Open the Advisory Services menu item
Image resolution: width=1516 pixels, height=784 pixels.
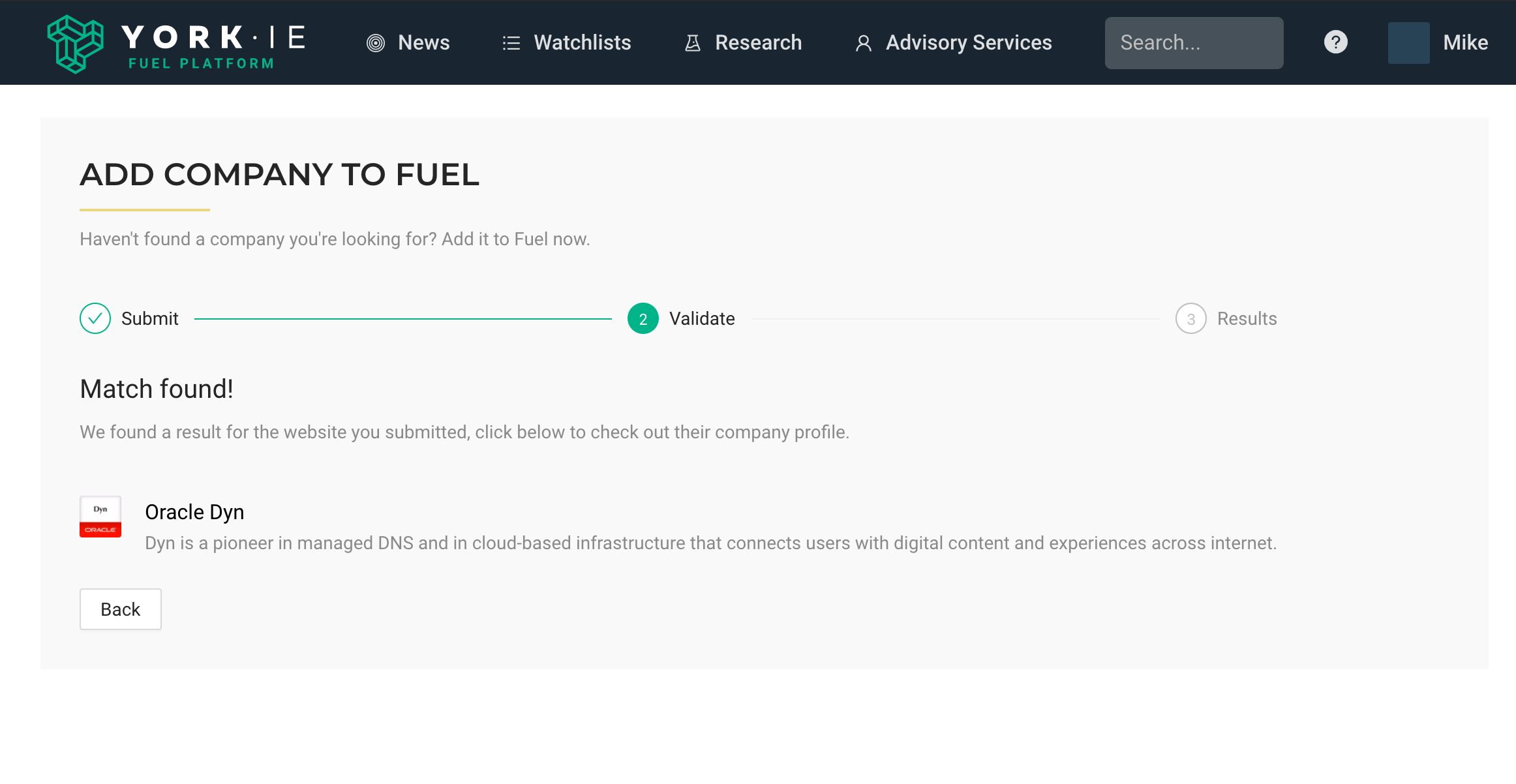tap(969, 43)
